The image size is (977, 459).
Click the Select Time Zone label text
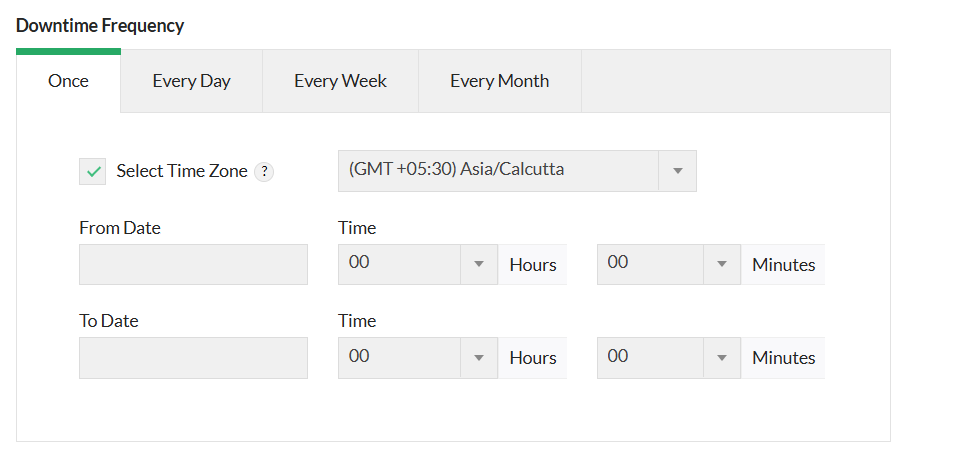pyautogui.click(x=181, y=171)
